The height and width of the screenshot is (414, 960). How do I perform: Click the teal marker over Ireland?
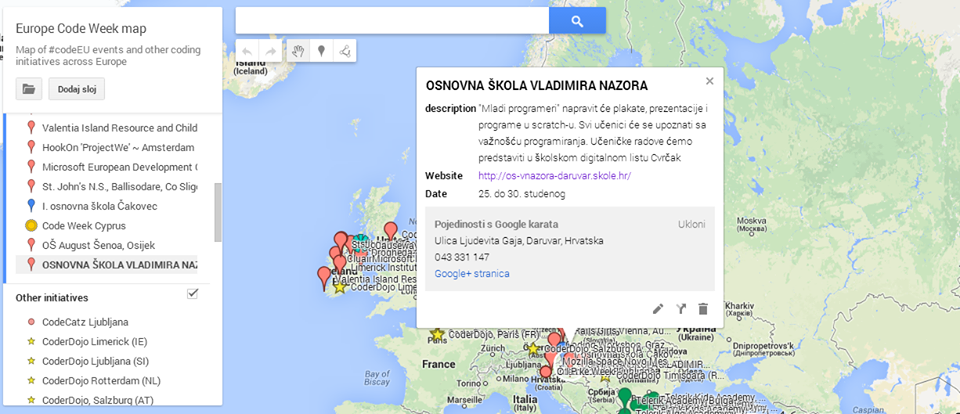361,241
